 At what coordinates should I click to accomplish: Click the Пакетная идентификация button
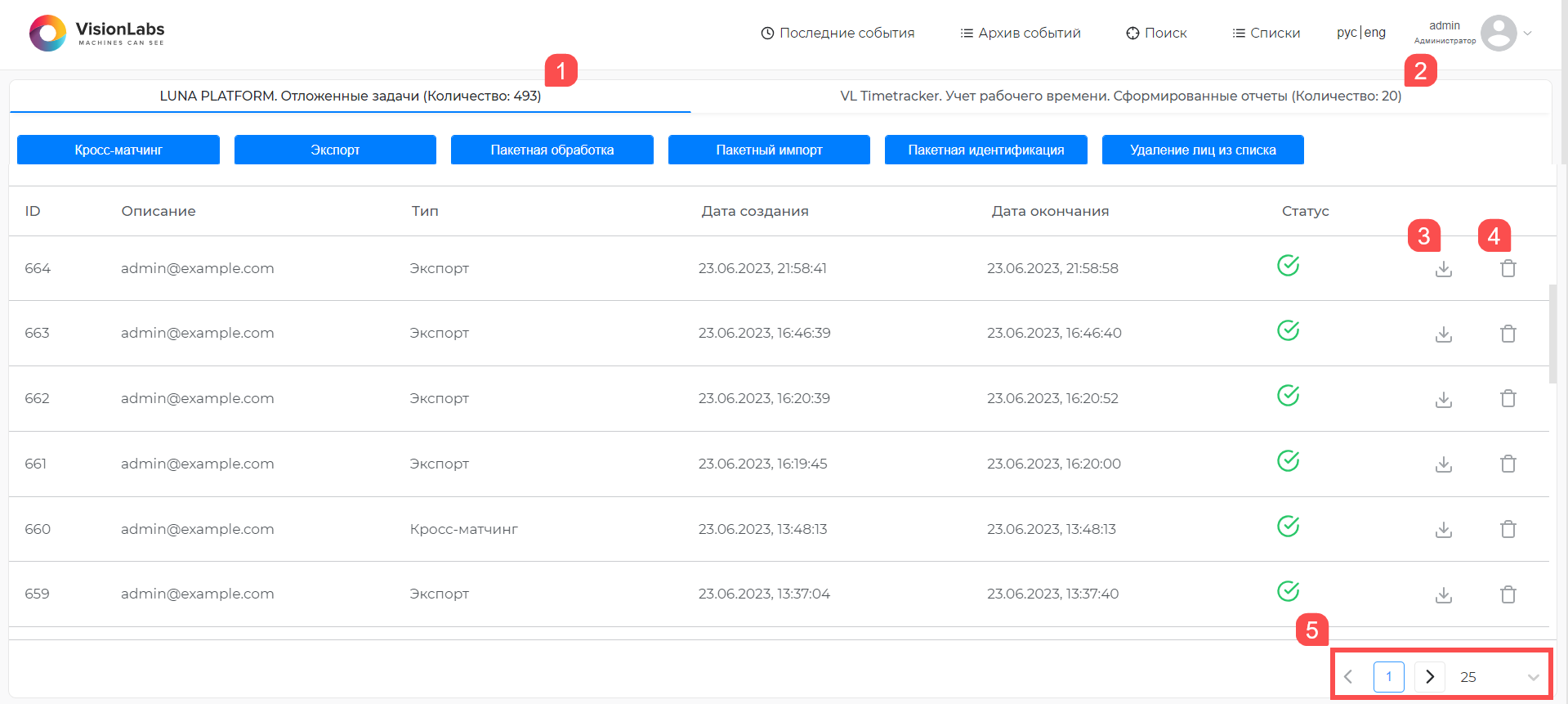coord(986,150)
